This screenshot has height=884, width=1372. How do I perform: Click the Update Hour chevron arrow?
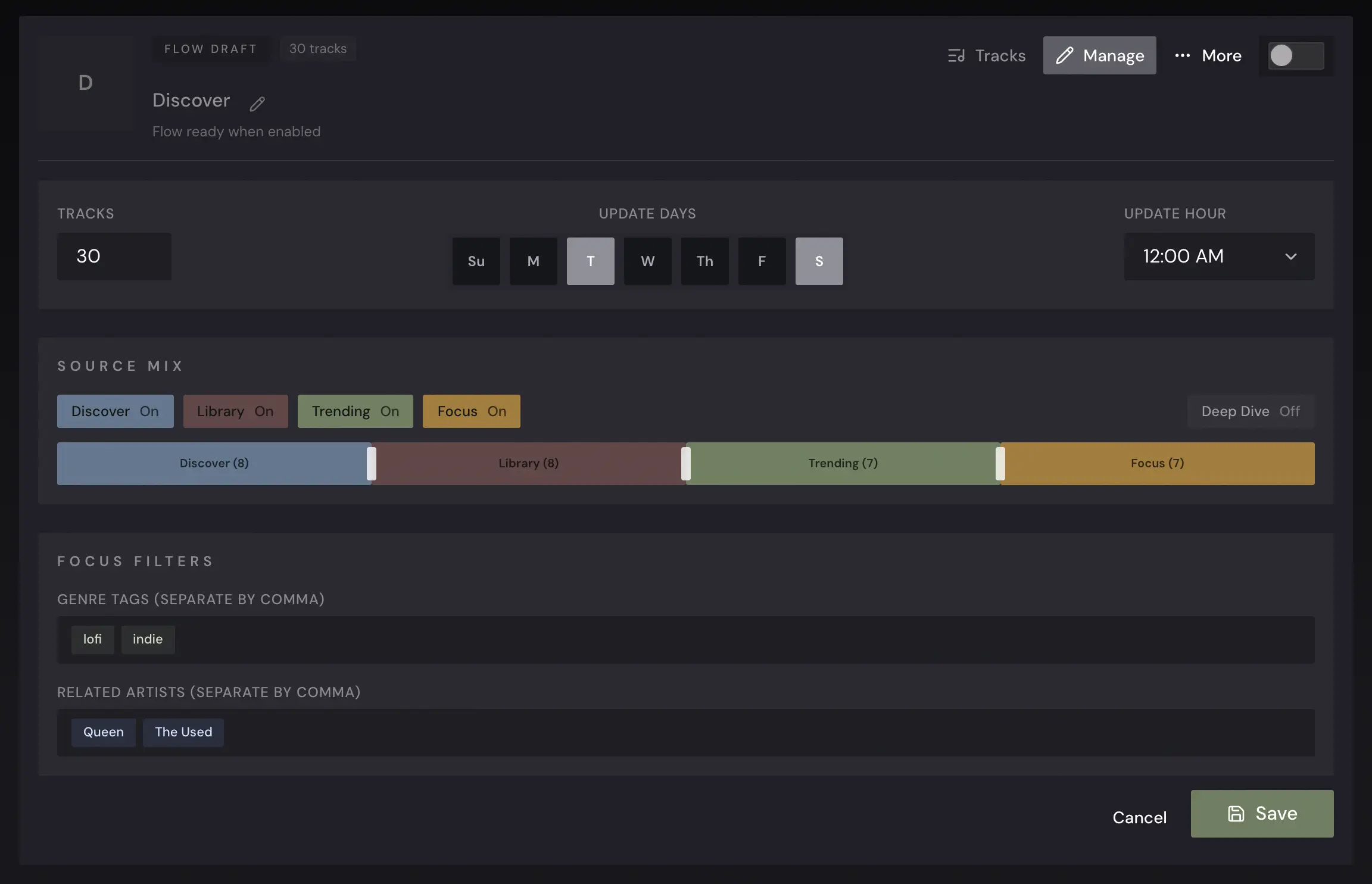(x=1291, y=257)
